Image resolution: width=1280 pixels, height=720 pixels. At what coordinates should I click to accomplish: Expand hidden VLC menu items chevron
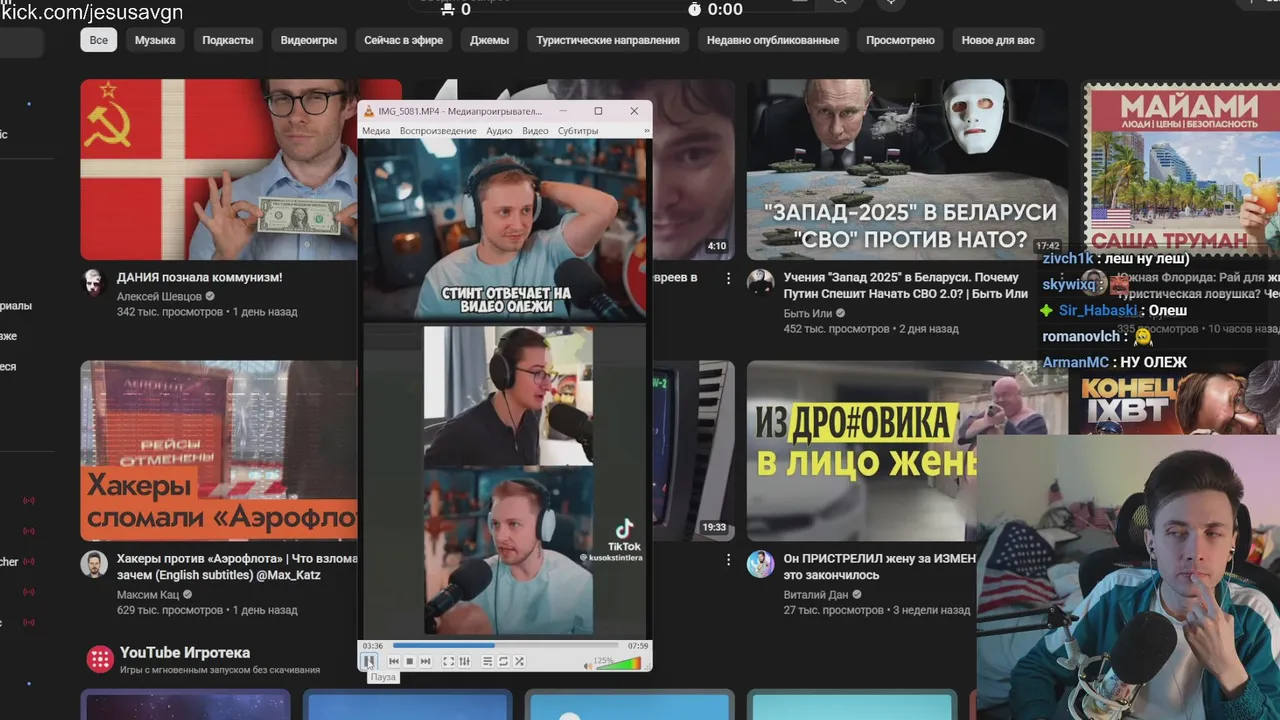click(646, 131)
